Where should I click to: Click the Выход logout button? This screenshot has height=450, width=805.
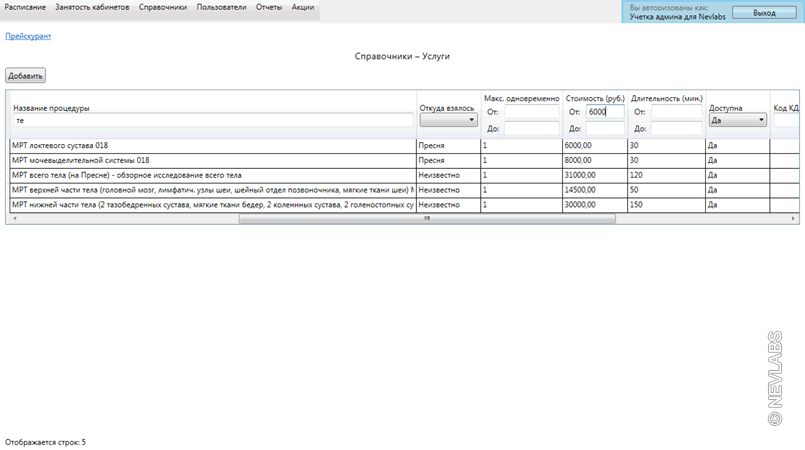[763, 13]
